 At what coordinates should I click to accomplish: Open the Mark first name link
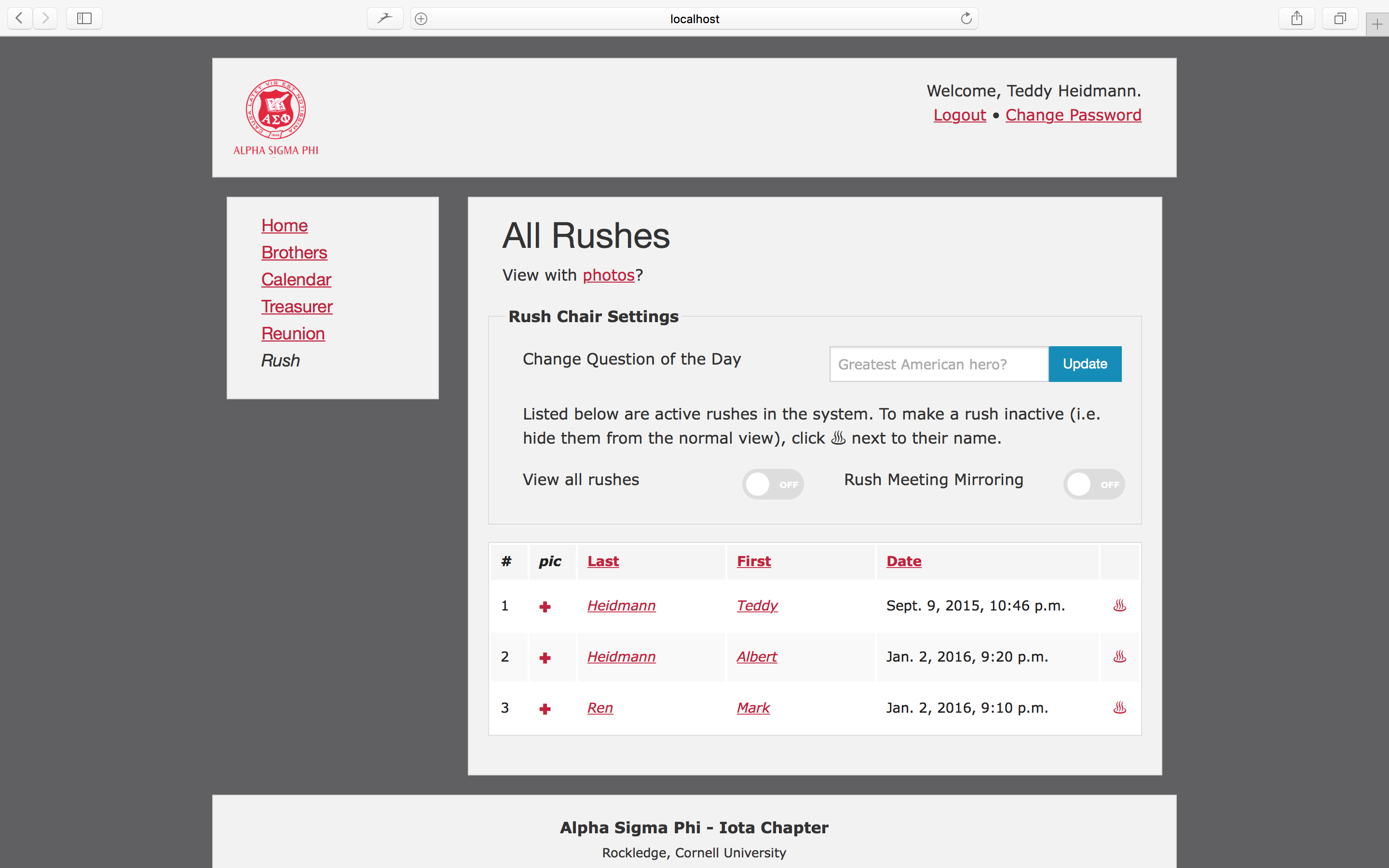753,708
